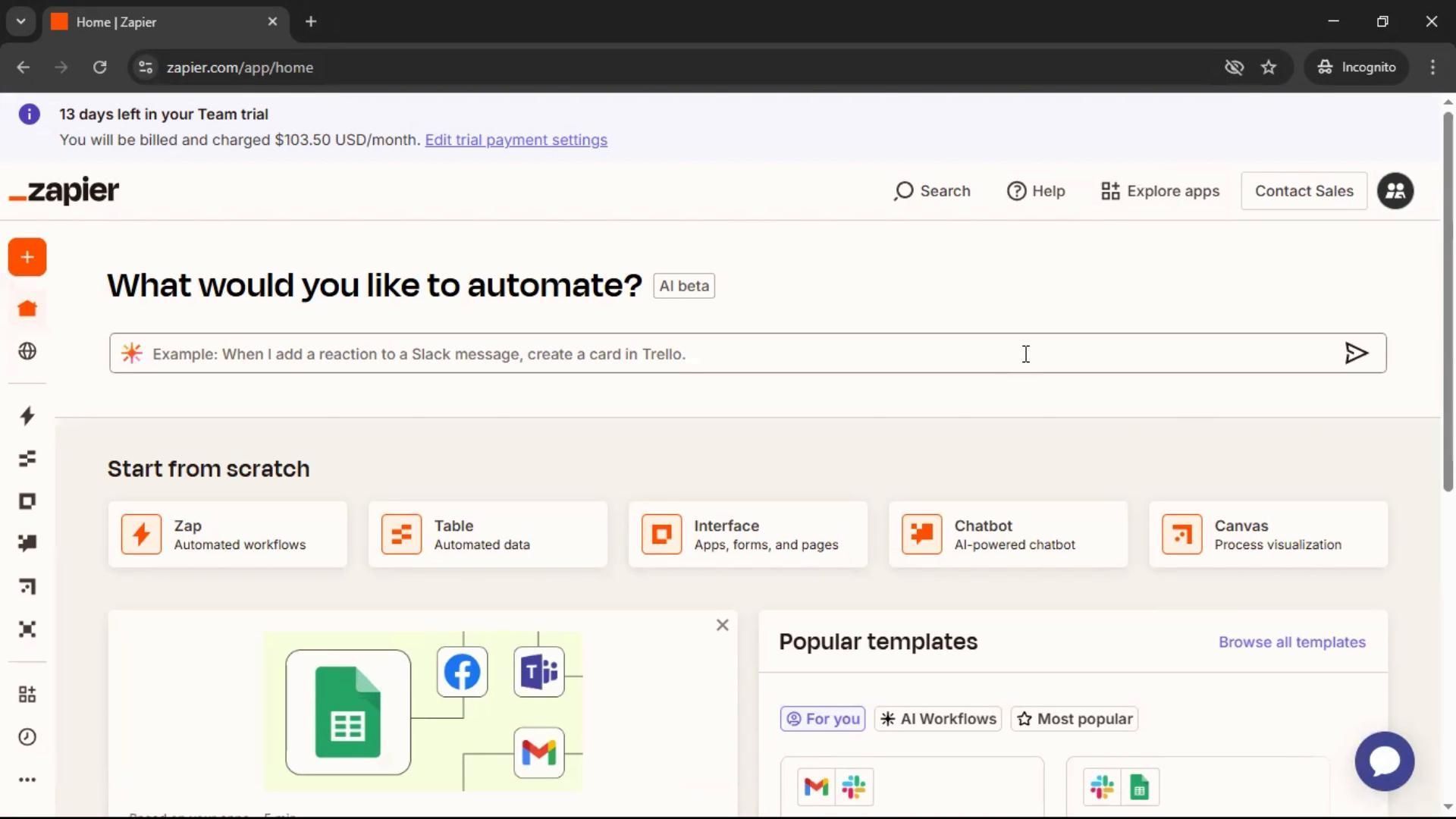The height and width of the screenshot is (819, 1456).
Task: Open Chatbots icon in left sidebar
Action: (27, 543)
